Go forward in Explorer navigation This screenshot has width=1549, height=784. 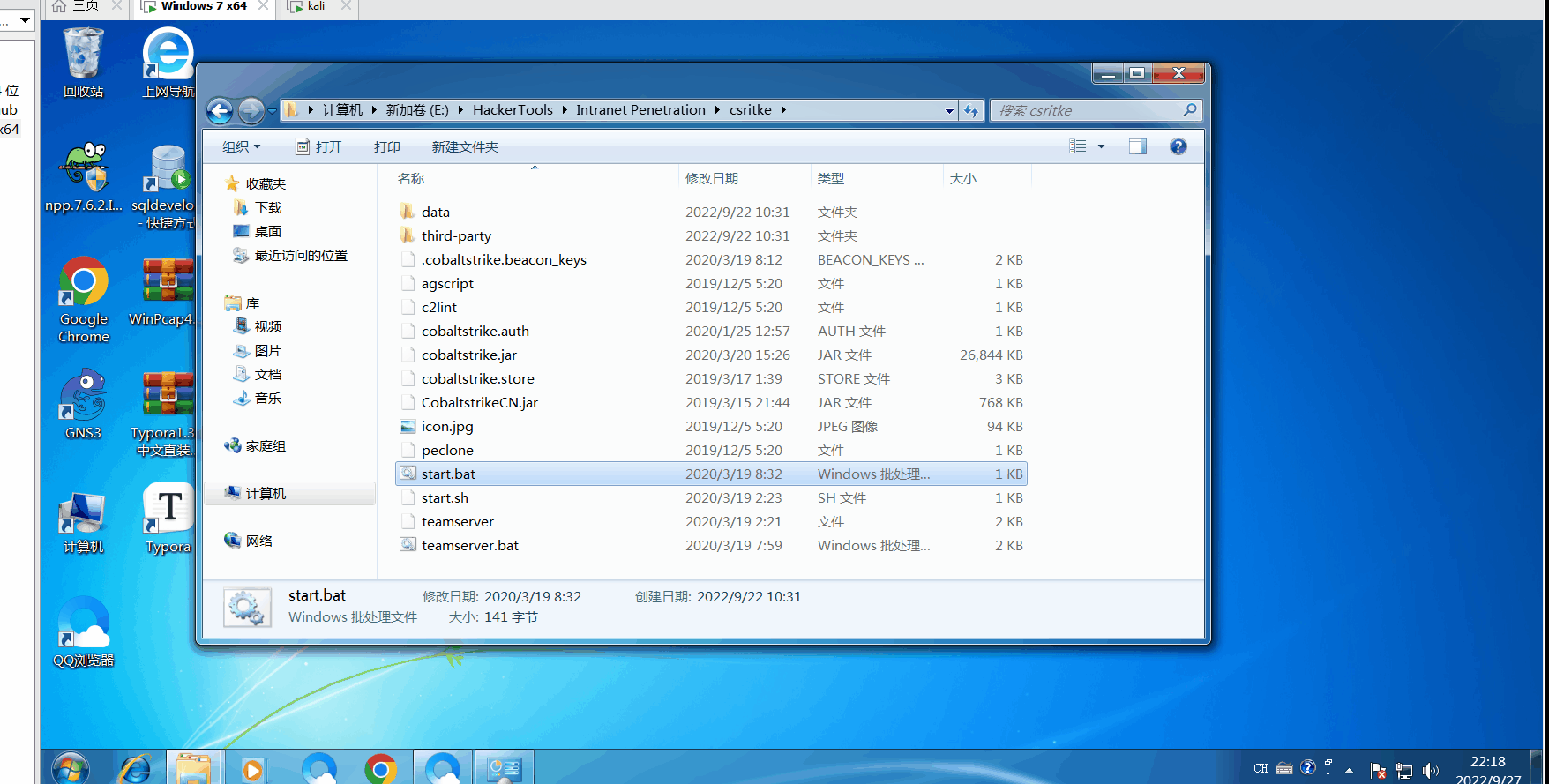[251, 110]
